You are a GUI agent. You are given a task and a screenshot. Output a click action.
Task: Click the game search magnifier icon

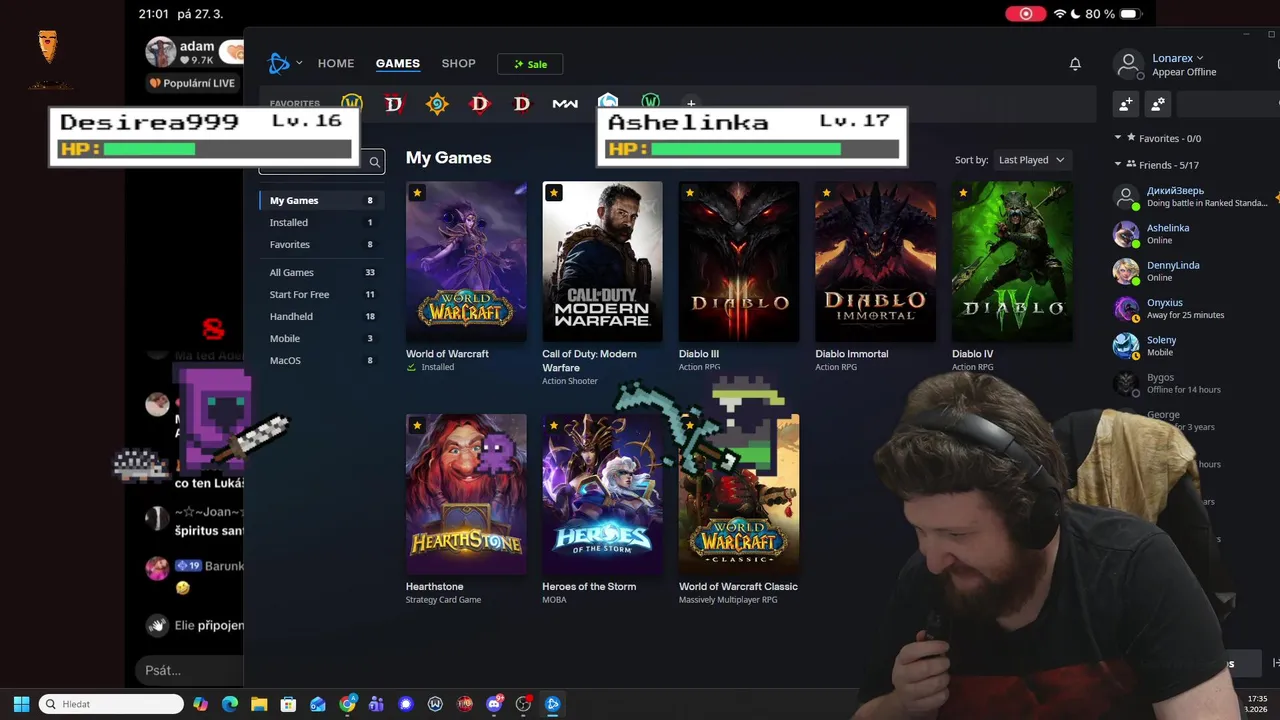pos(374,162)
